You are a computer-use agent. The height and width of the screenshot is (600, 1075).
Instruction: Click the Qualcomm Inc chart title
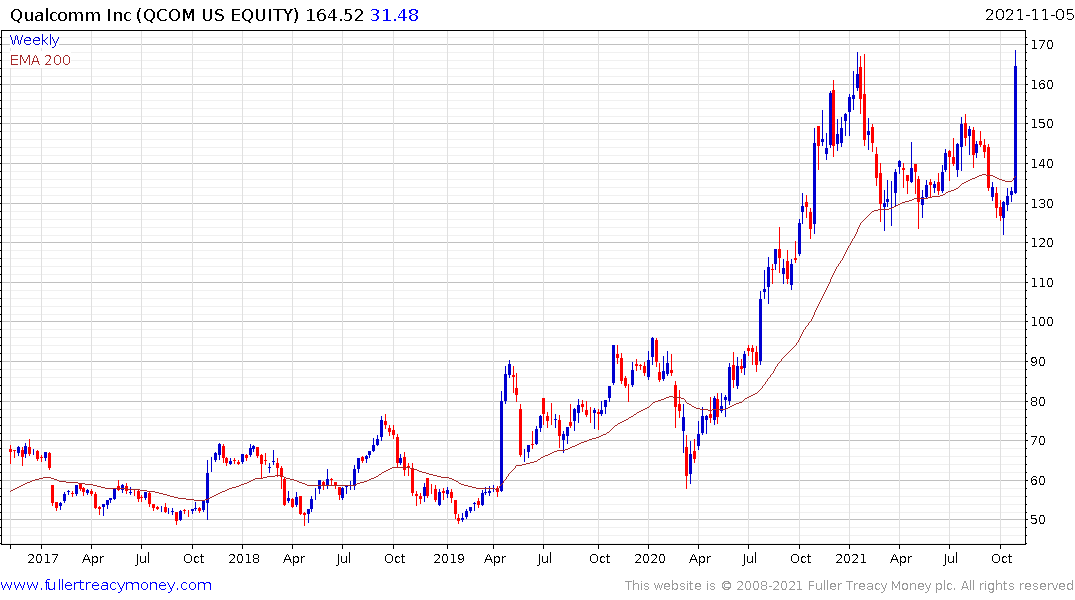(155, 15)
